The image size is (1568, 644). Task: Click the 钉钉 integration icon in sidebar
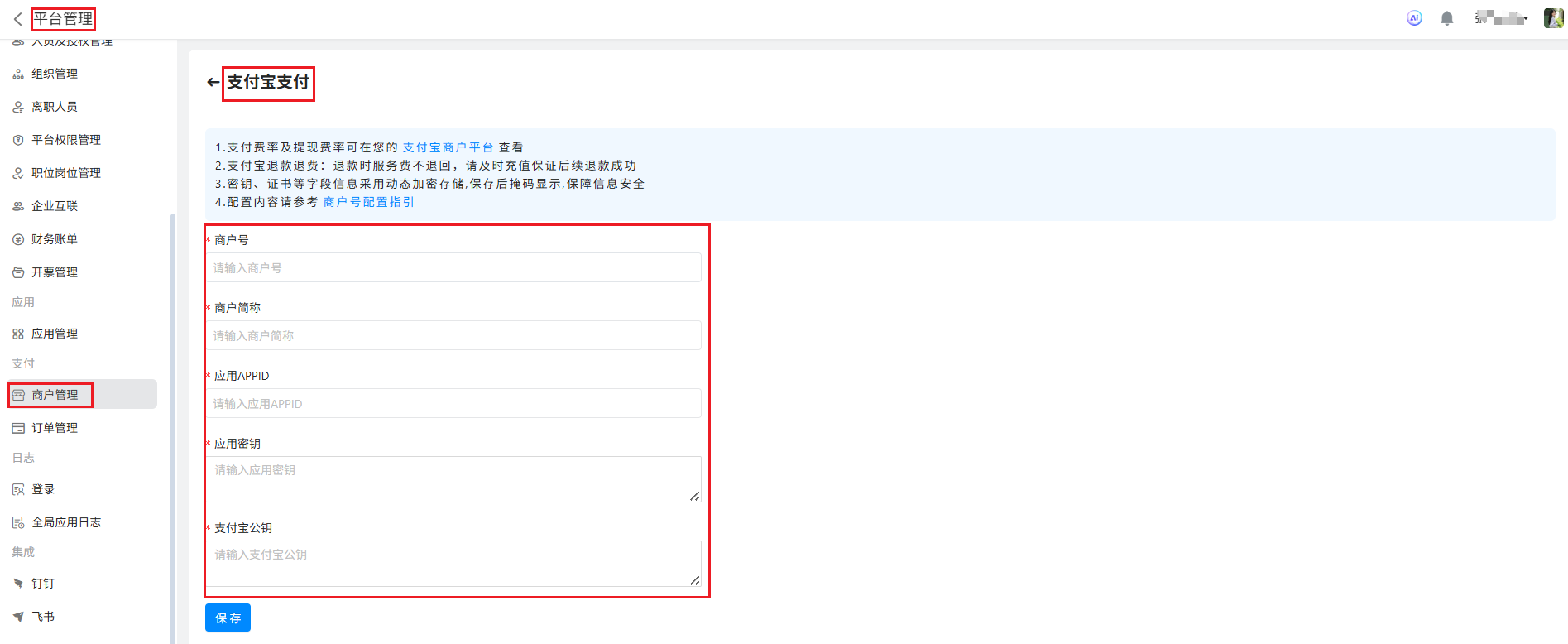[18, 584]
